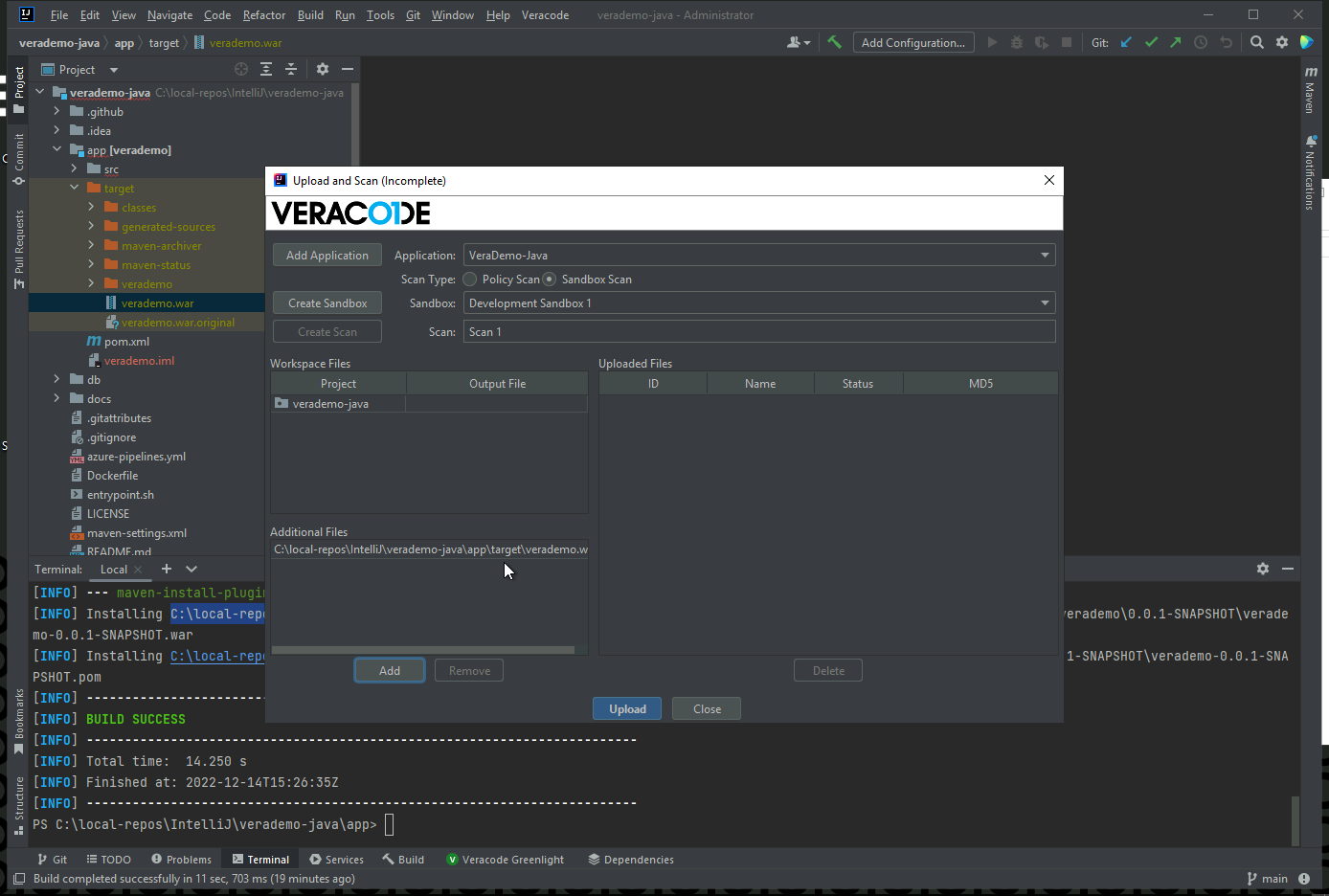This screenshot has height=896, width=1329.
Task: Open the Bookmarks tool window
Action: tap(18, 721)
